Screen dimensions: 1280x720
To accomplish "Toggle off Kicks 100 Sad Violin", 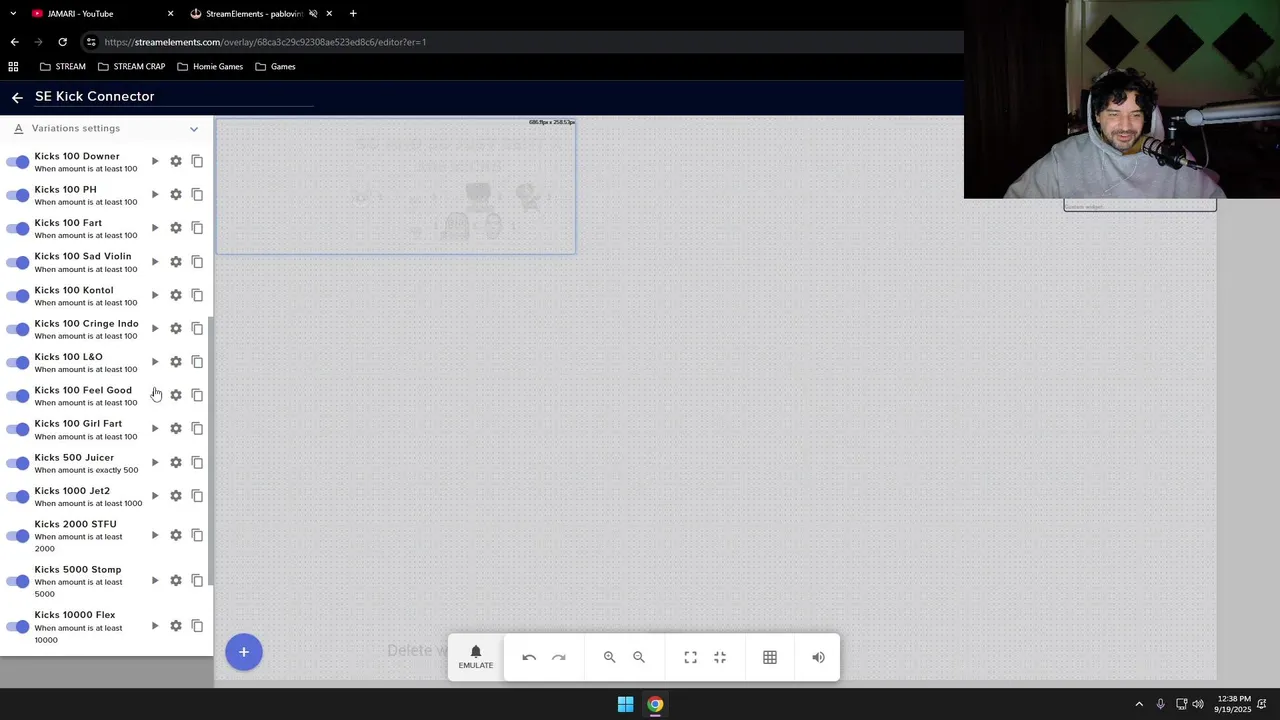I will coord(18,262).
